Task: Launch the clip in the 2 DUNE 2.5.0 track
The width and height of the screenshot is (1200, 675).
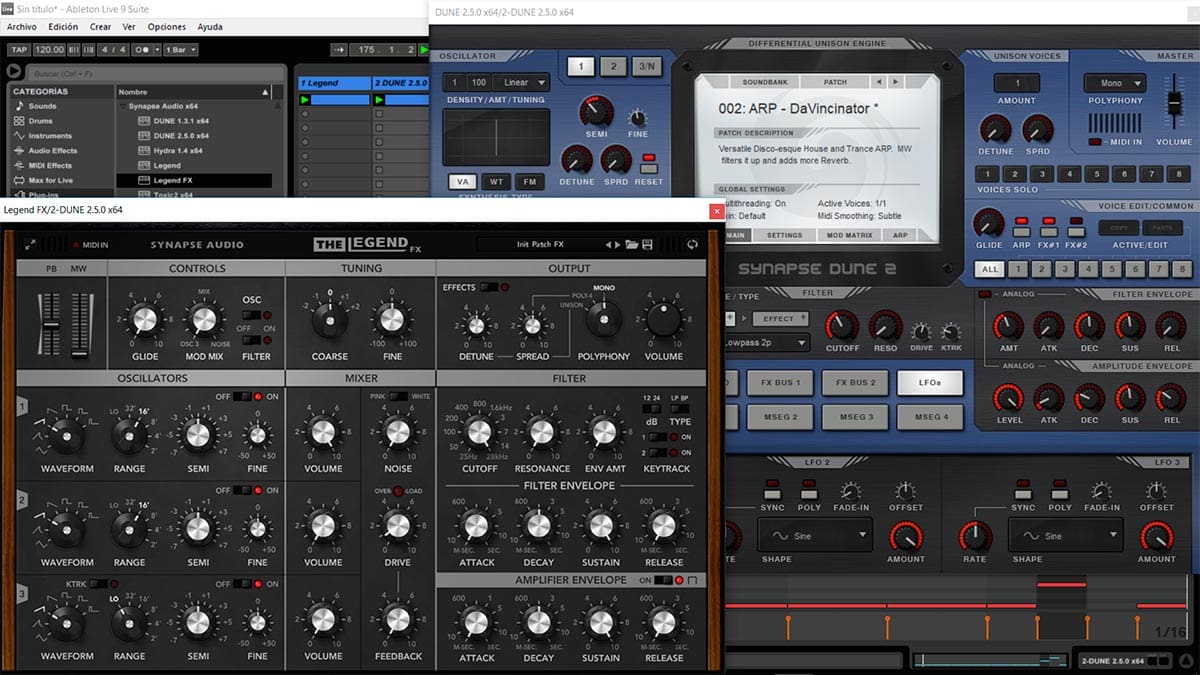Action: pos(379,100)
